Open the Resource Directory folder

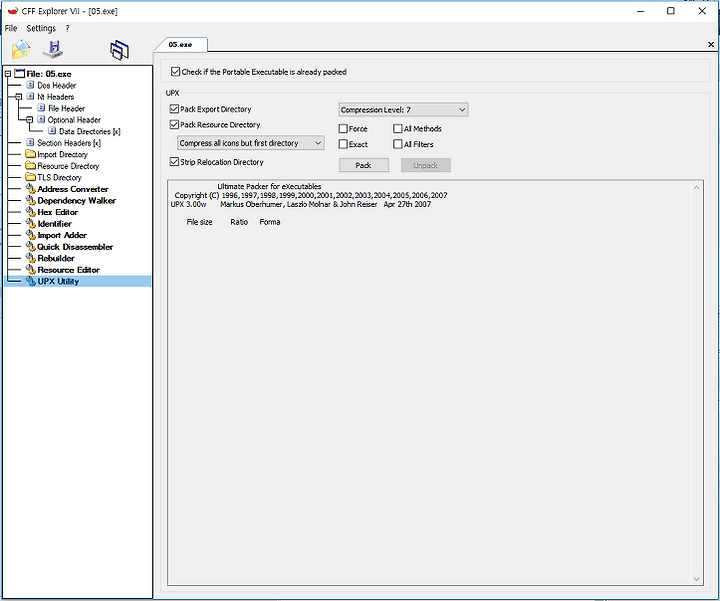coord(68,166)
